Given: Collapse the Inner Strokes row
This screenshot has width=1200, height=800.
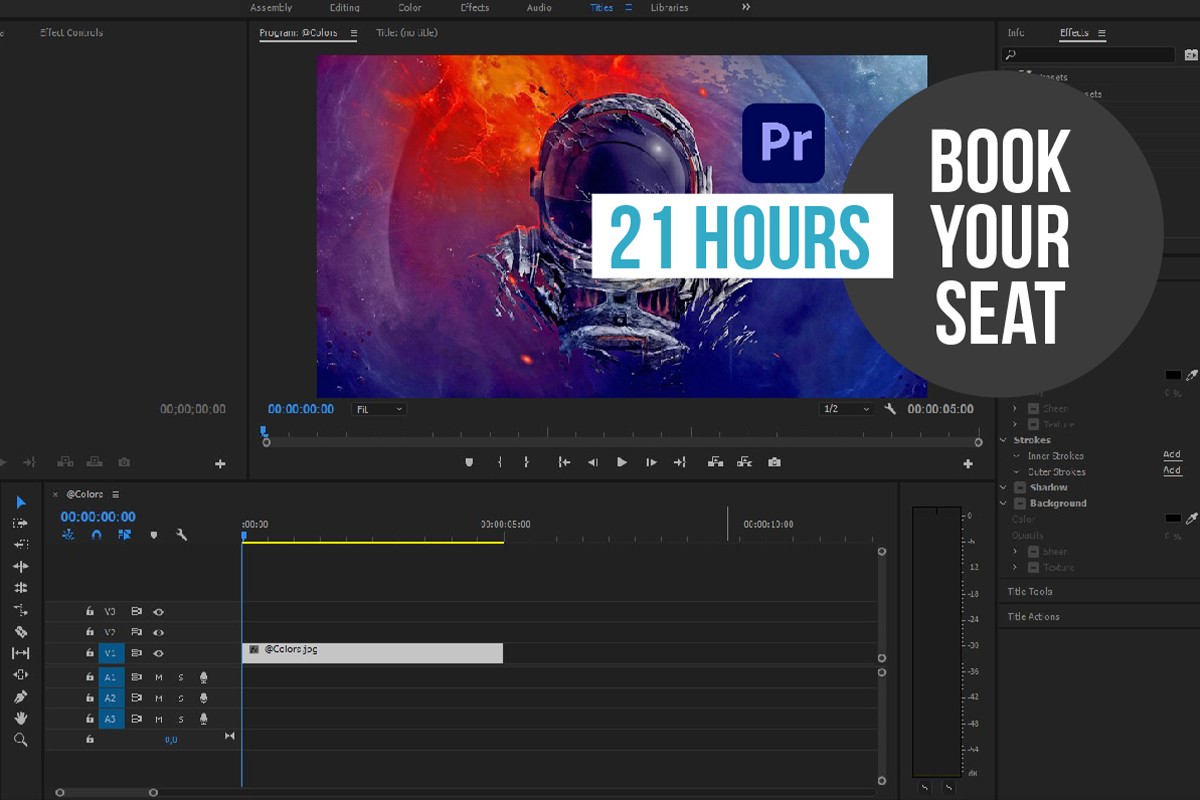Looking at the screenshot, I should tap(1018, 456).
